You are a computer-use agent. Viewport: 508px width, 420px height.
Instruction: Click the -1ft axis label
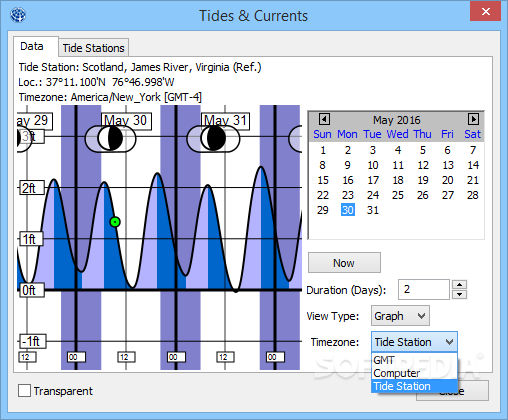click(33, 341)
